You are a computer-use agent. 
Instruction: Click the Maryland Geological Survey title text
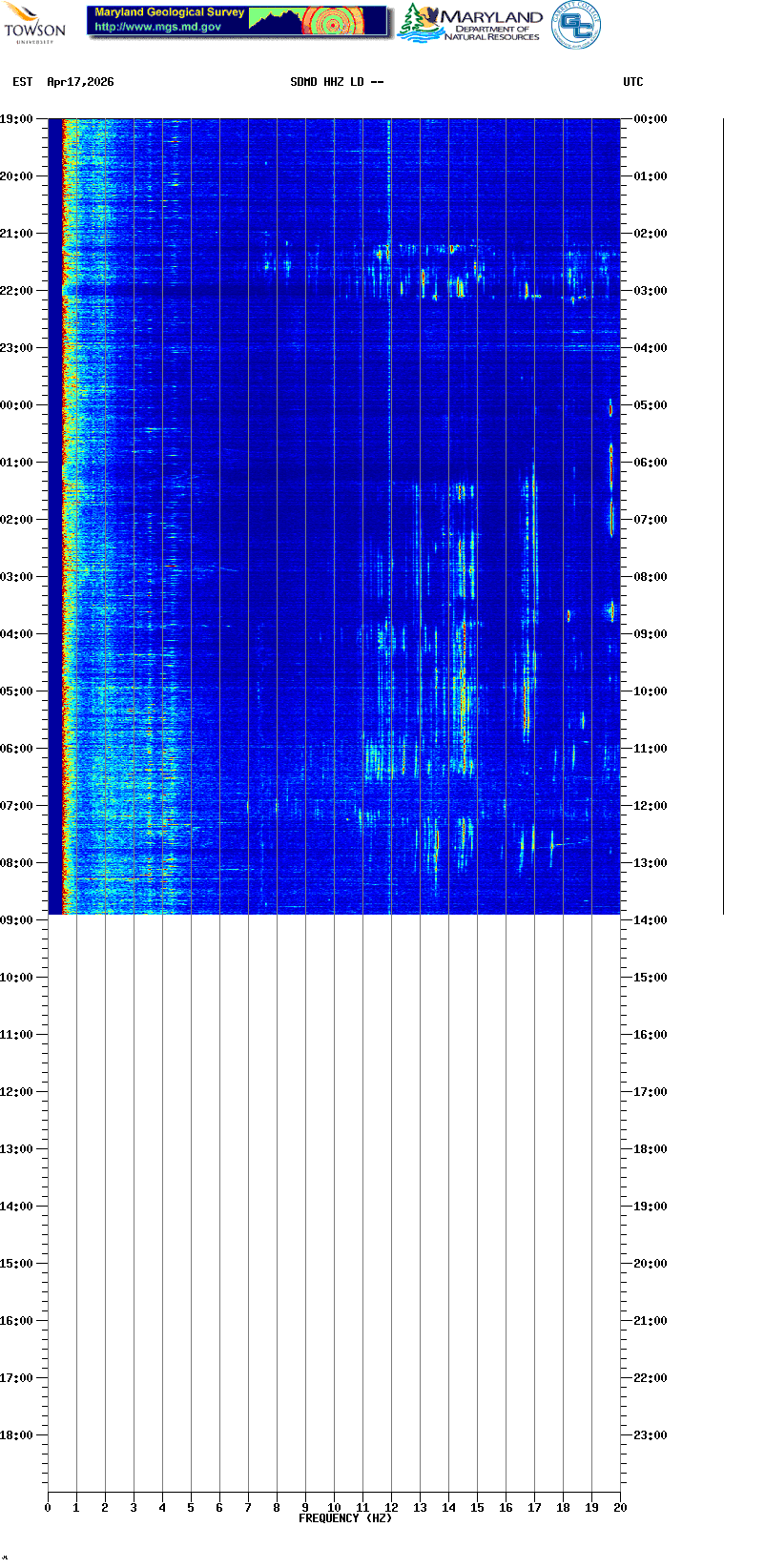[169, 12]
